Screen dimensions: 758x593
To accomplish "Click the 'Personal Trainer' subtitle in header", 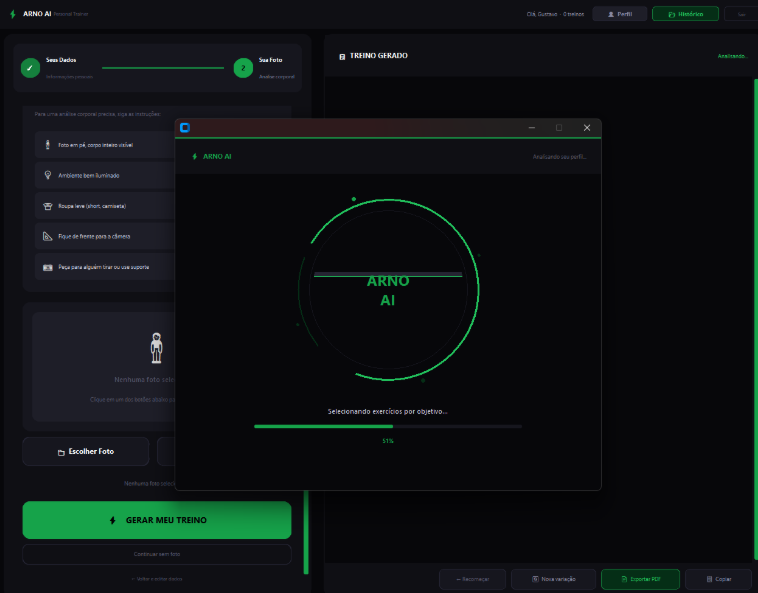I will tap(71, 14).
